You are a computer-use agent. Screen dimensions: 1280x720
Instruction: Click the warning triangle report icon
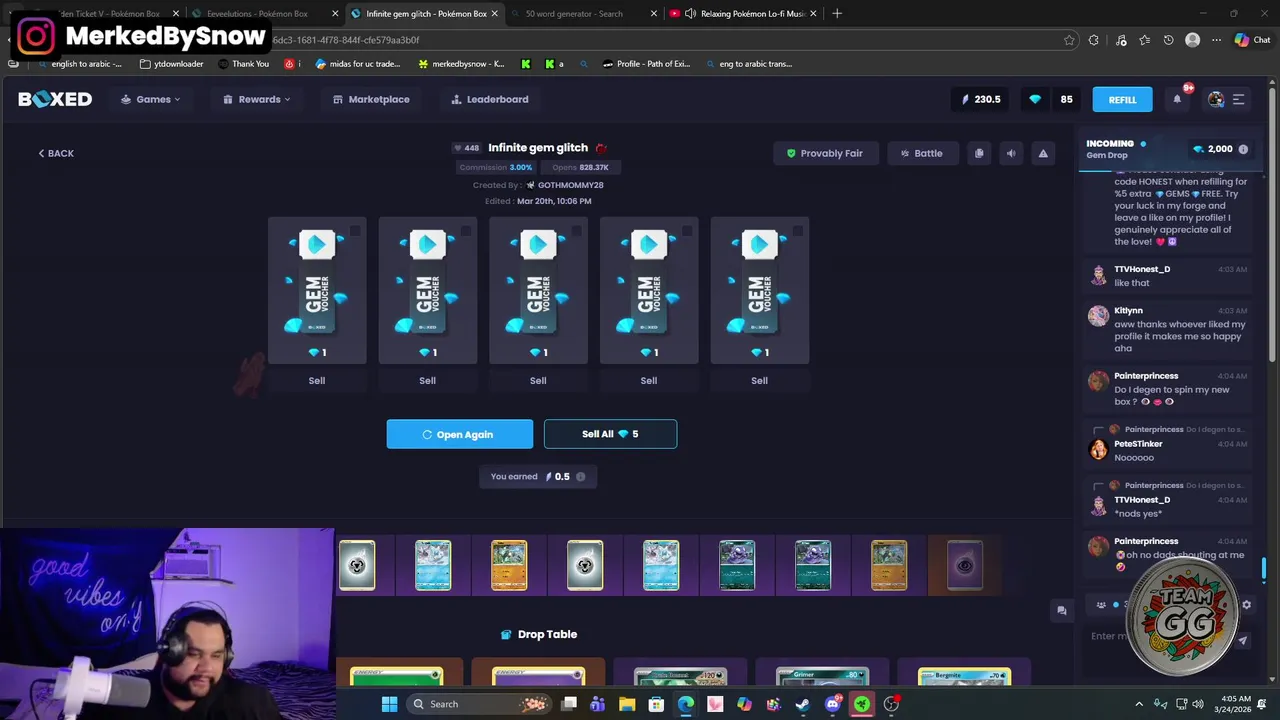pos(1043,153)
